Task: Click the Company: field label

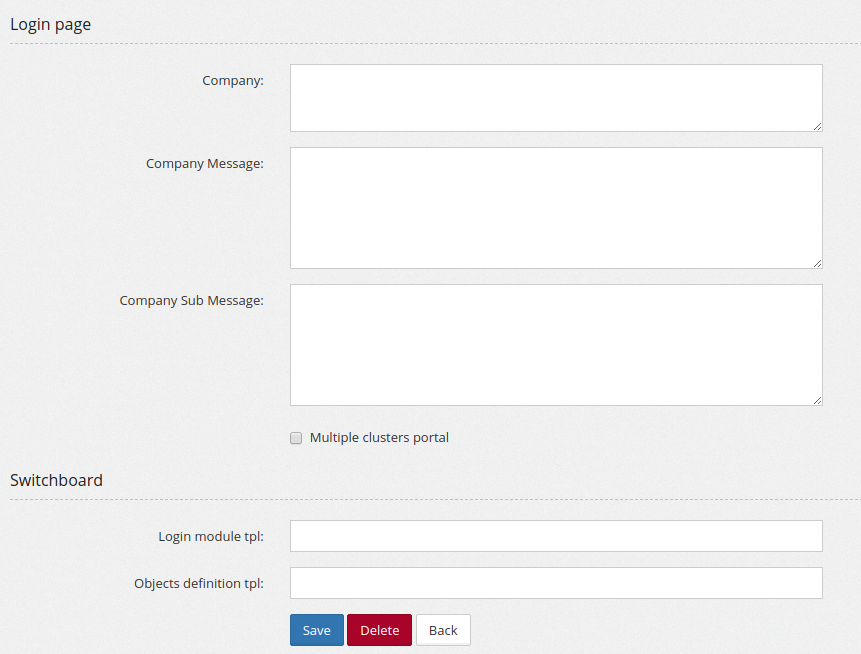Action: pos(233,81)
